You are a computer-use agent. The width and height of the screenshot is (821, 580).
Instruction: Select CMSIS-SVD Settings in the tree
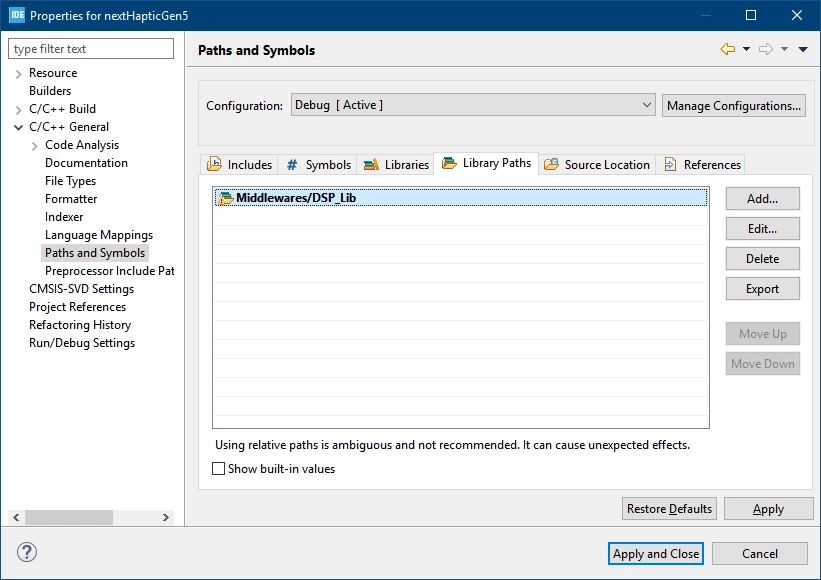tap(82, 289)
